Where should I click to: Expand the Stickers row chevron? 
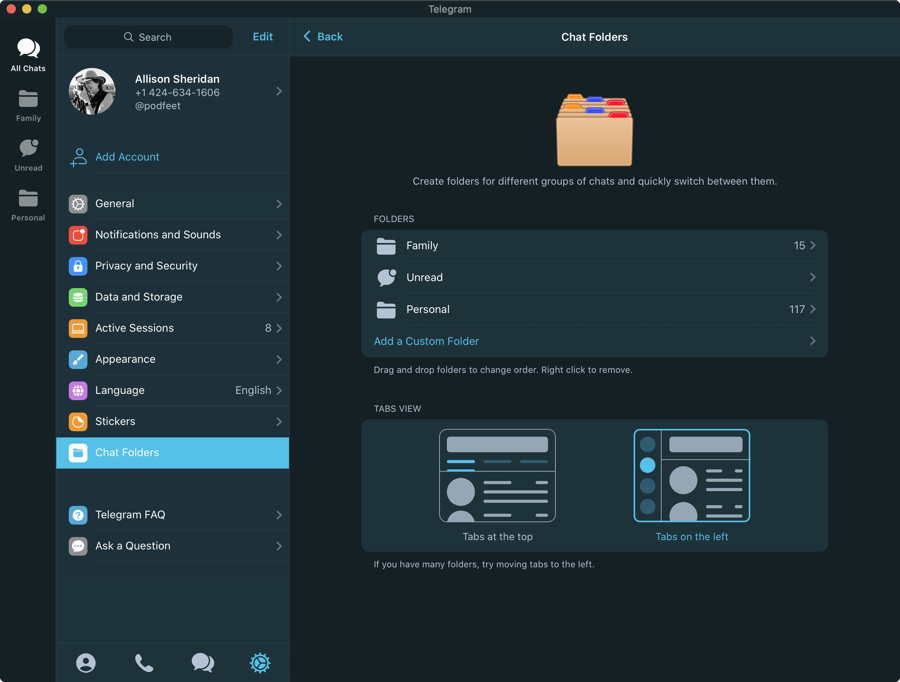click(x=279, y=421)
